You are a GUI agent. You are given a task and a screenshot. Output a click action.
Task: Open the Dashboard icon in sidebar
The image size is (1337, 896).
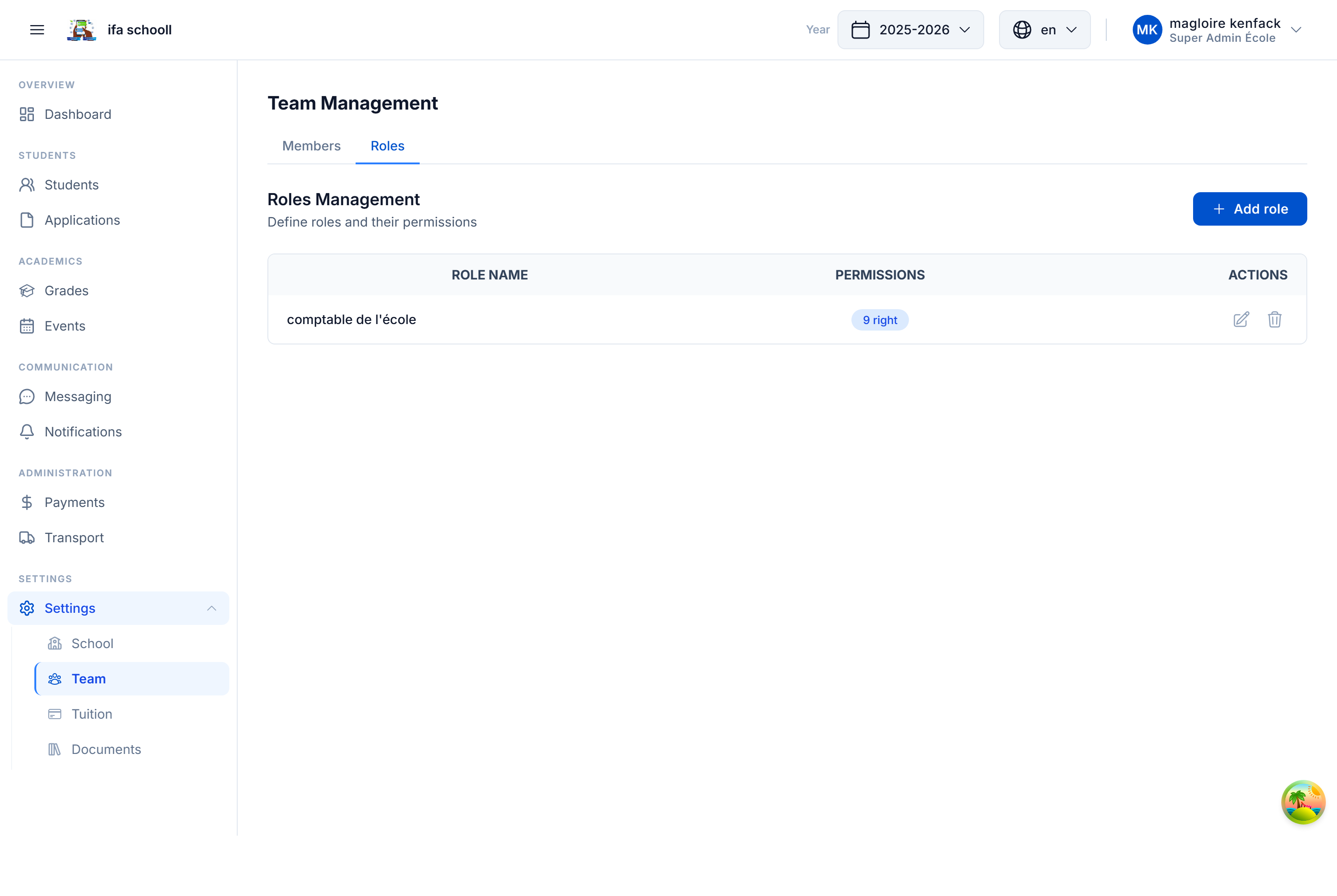[x=27, y=114]
